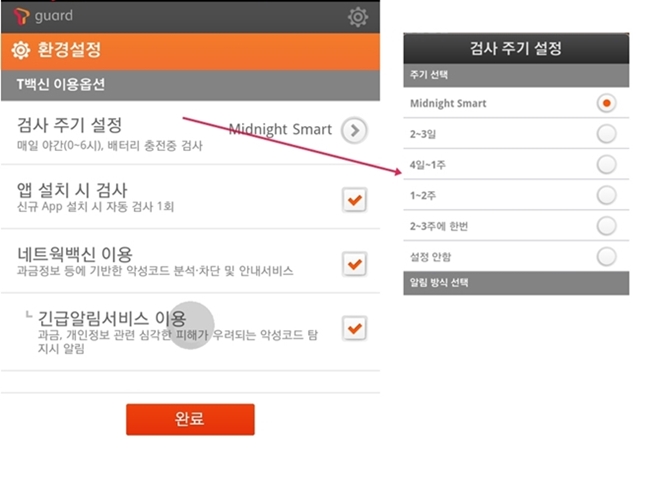
Task: Toggle the 네트웍백신 이용 checkbox
Action: click(x=354, y=264)
